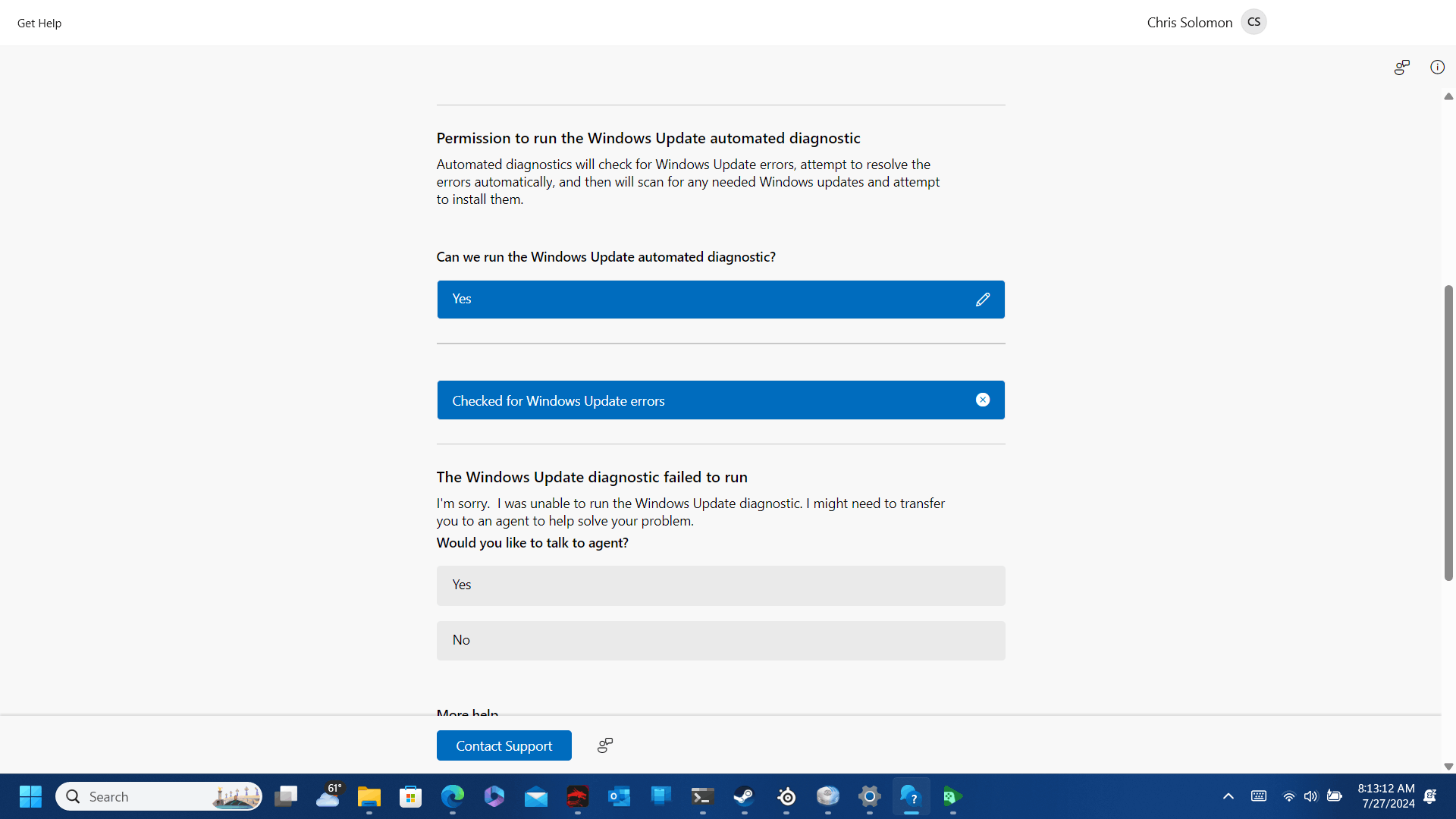This screenshot has height=819, width=1456.
Task: Open Steam from the taskbar
Action: [744, 796]
